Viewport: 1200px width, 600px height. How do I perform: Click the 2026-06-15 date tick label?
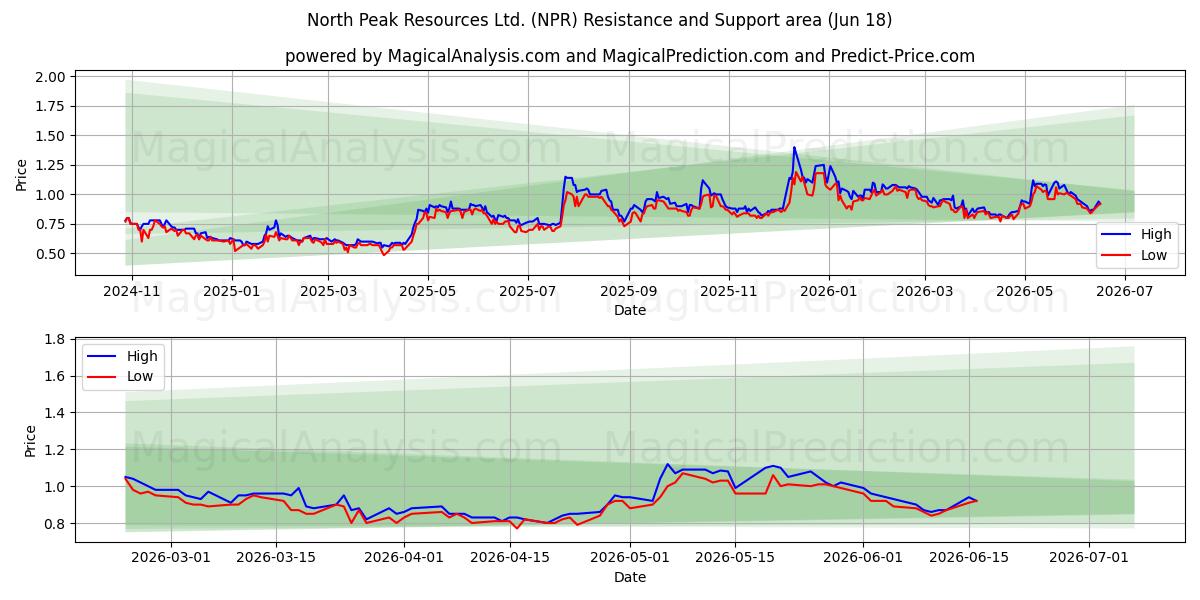968,558
